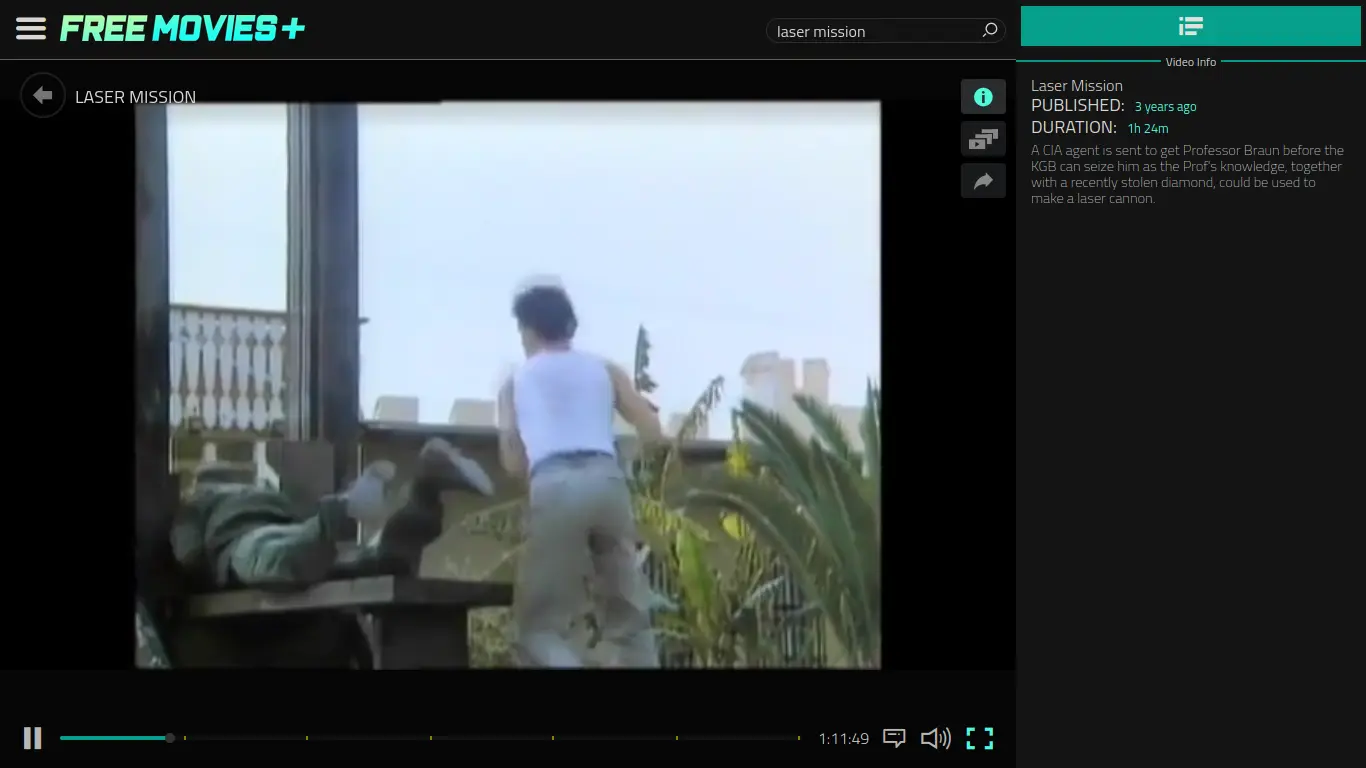This screenshot has height=768, width=1366.
Task: Show related videos with the stacked screens icon
Action: (983, 139)
